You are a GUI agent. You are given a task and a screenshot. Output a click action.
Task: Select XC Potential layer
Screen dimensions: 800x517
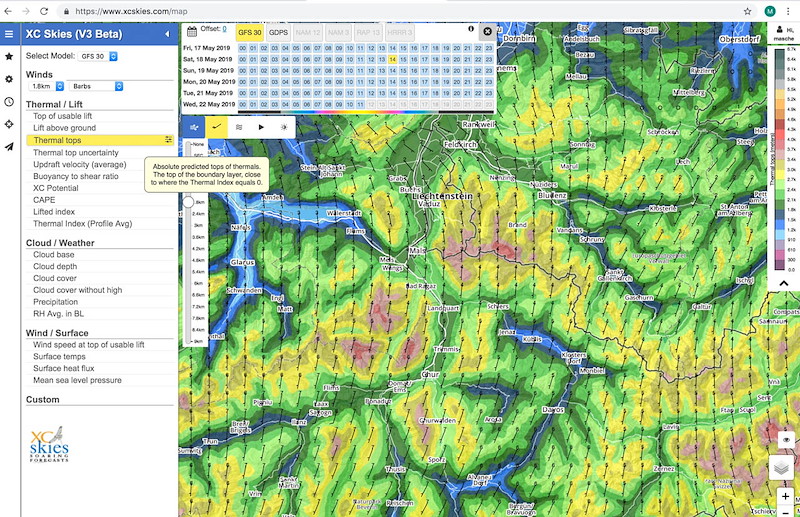(x=56, y=188)
